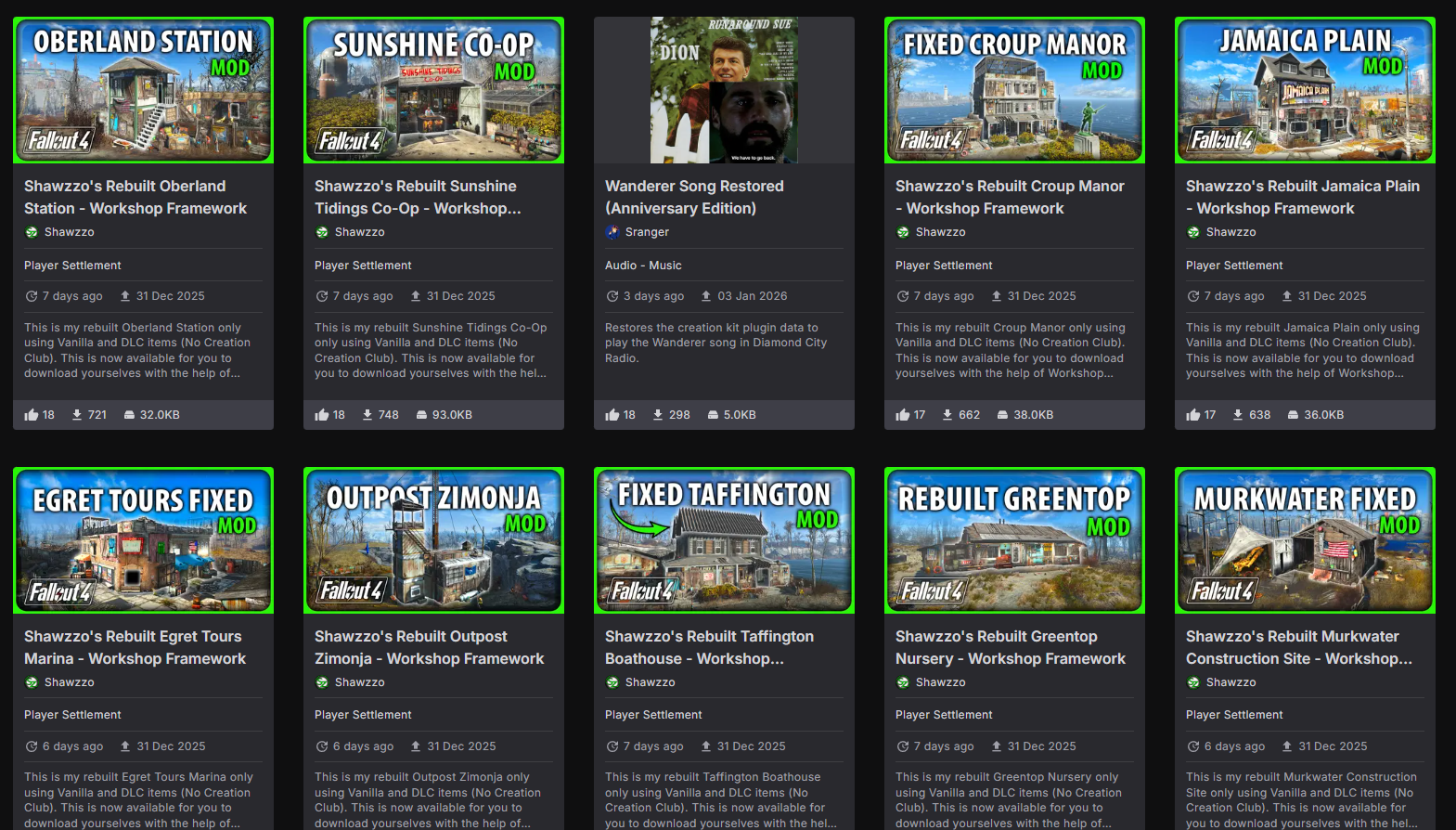This screenshot has height=830, width=1456.
Task: Select Player Settlement category on the Taffington card
Action: [653, 715]
